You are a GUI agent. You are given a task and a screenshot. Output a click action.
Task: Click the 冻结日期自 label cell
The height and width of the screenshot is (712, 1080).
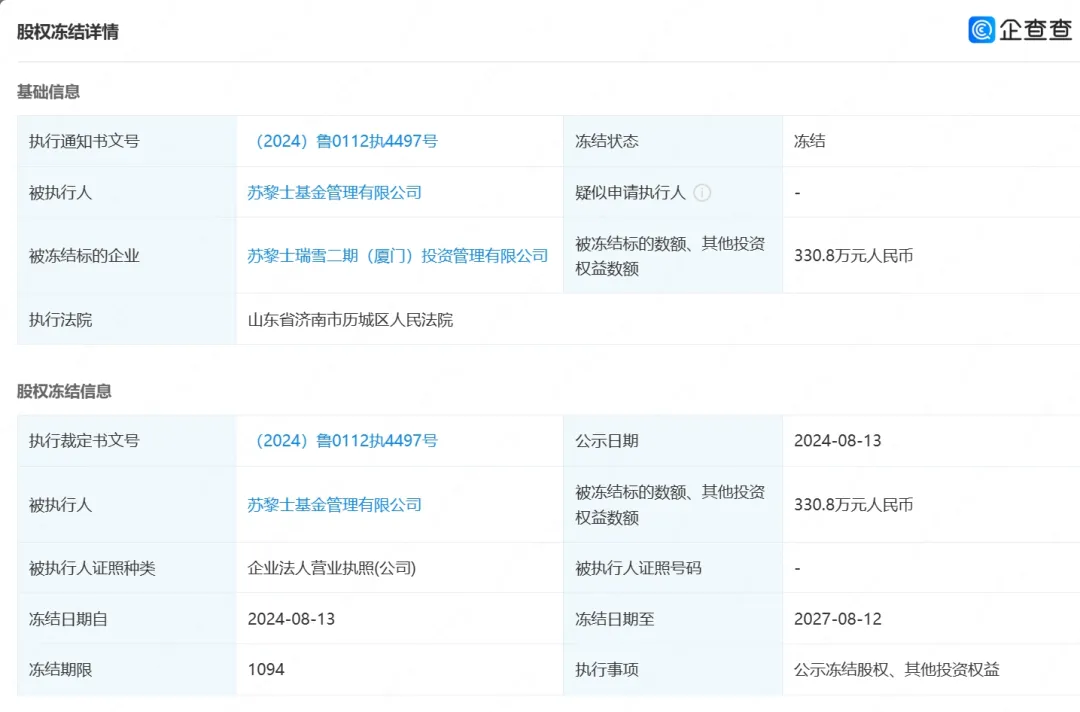tap(127, 619)
